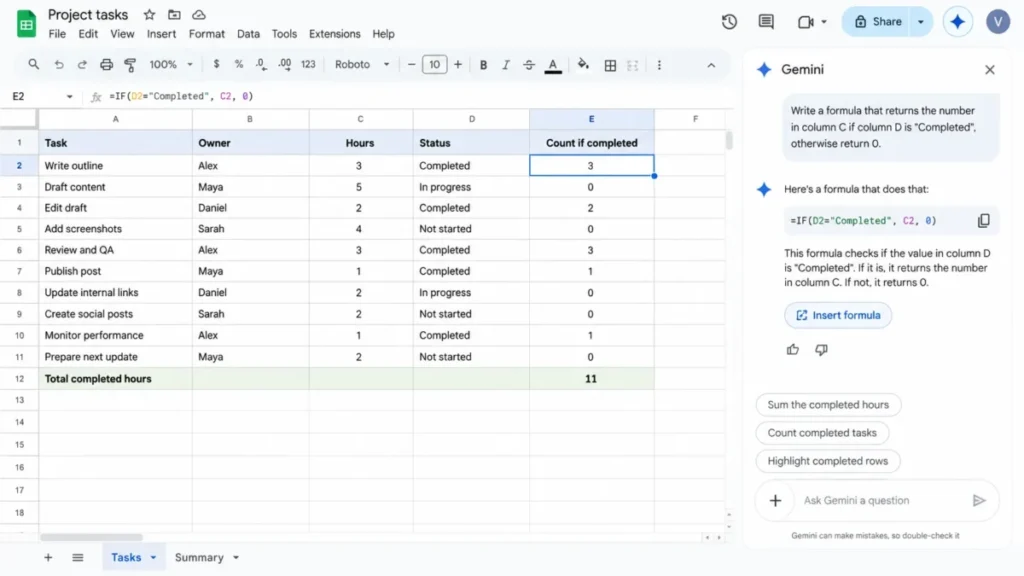1024x576 pixels.
Task: Redo the last action
Action: (82, 65)
